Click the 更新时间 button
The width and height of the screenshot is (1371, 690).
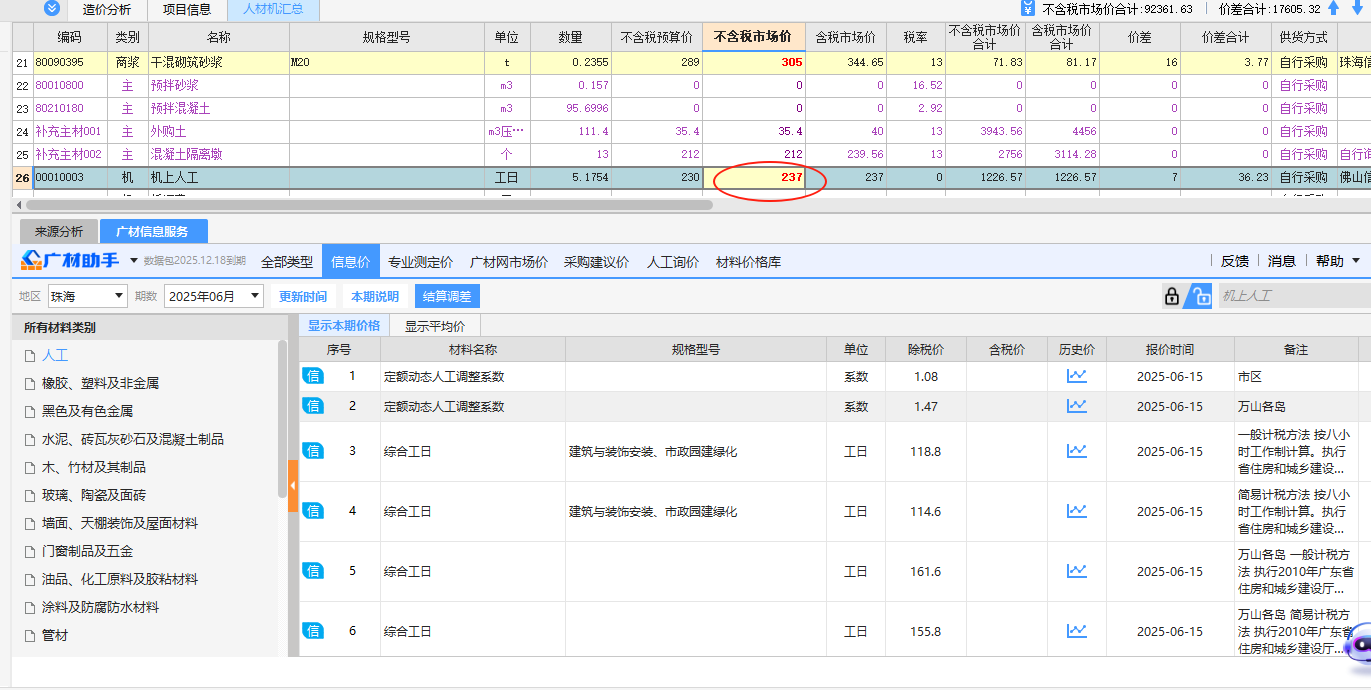[x=303, y=296]
